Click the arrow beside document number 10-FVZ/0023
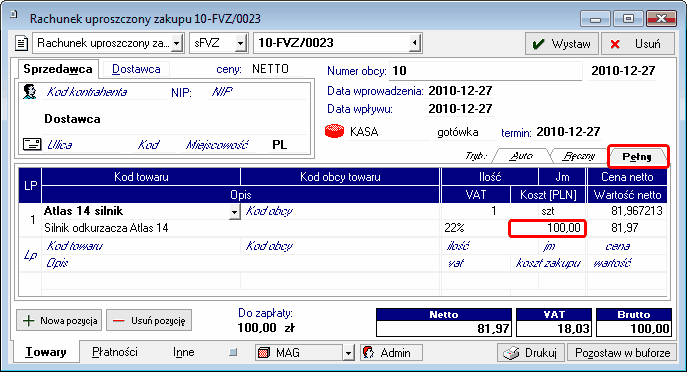 click(414, 43)
